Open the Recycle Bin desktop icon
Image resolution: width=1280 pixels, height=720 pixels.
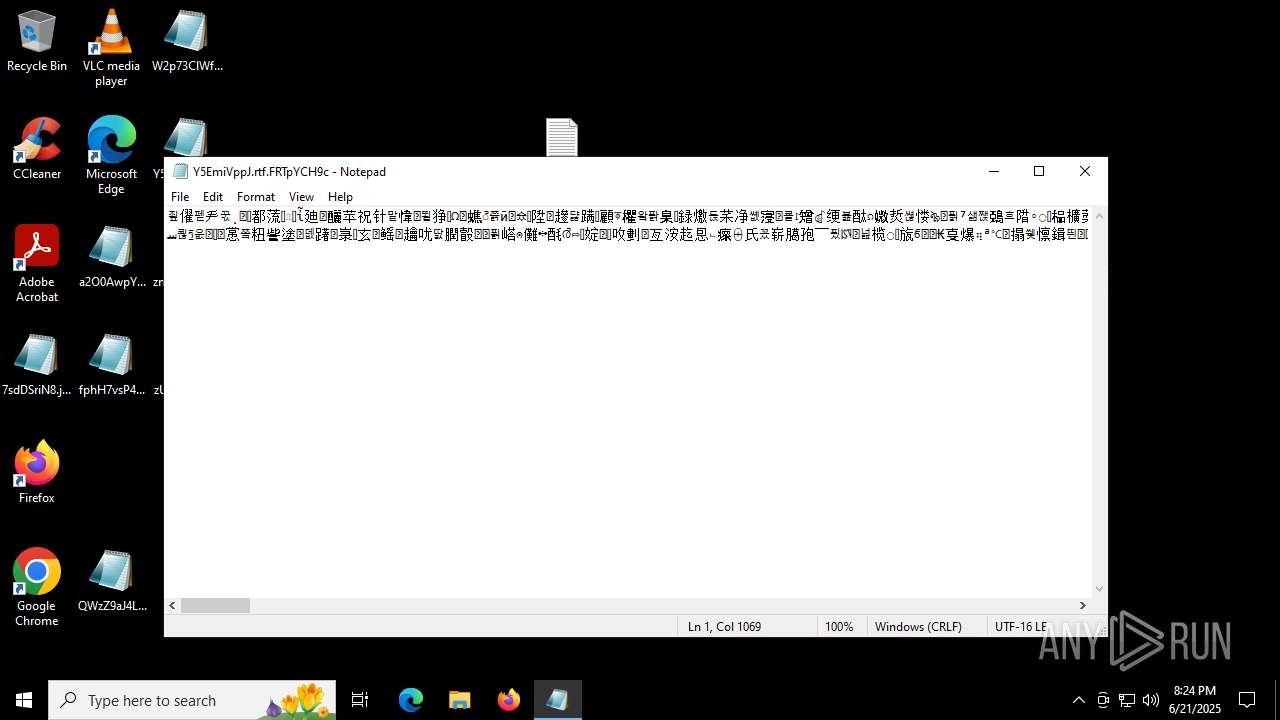pyautogui.click(x=37, y=41)
